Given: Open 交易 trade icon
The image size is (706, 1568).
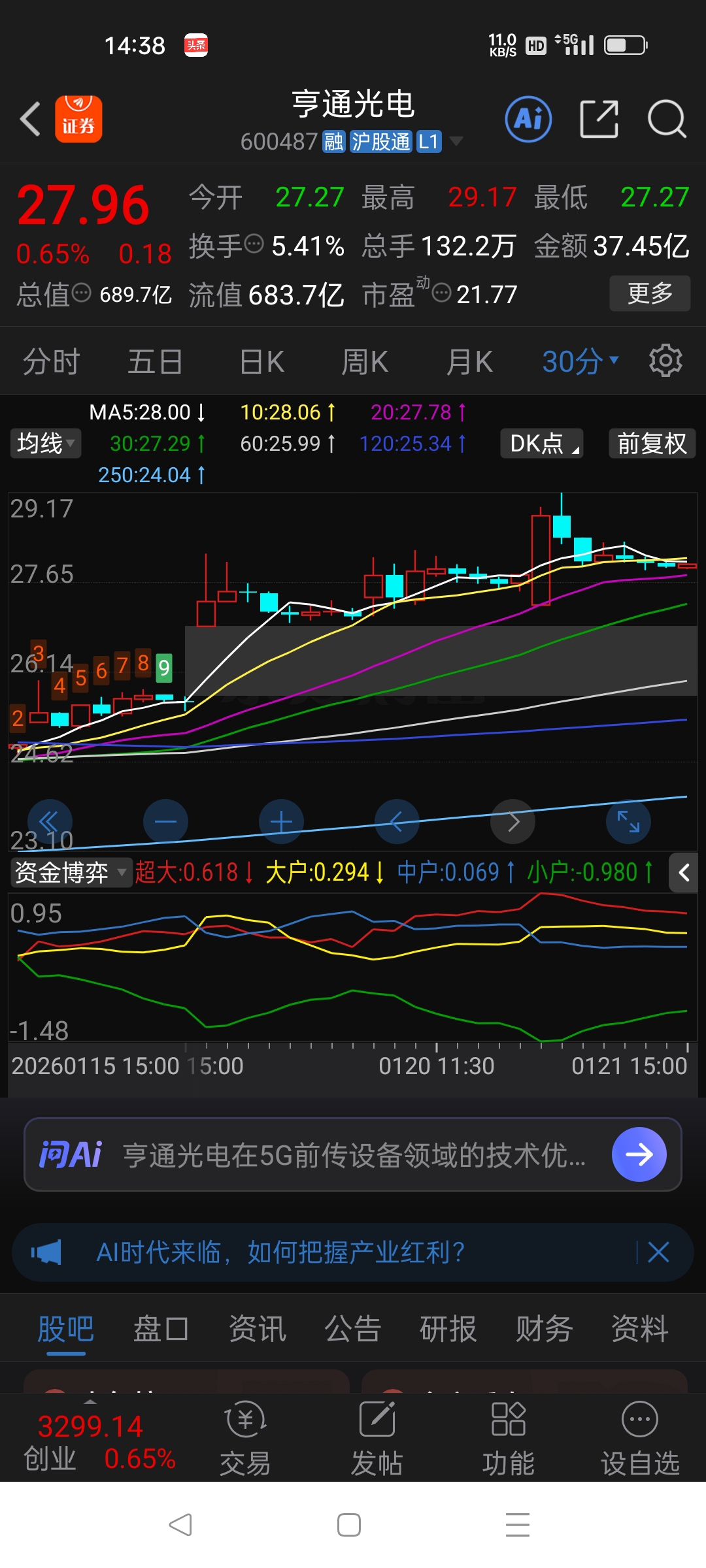Looking at the screenshot, I should 246,1438.
